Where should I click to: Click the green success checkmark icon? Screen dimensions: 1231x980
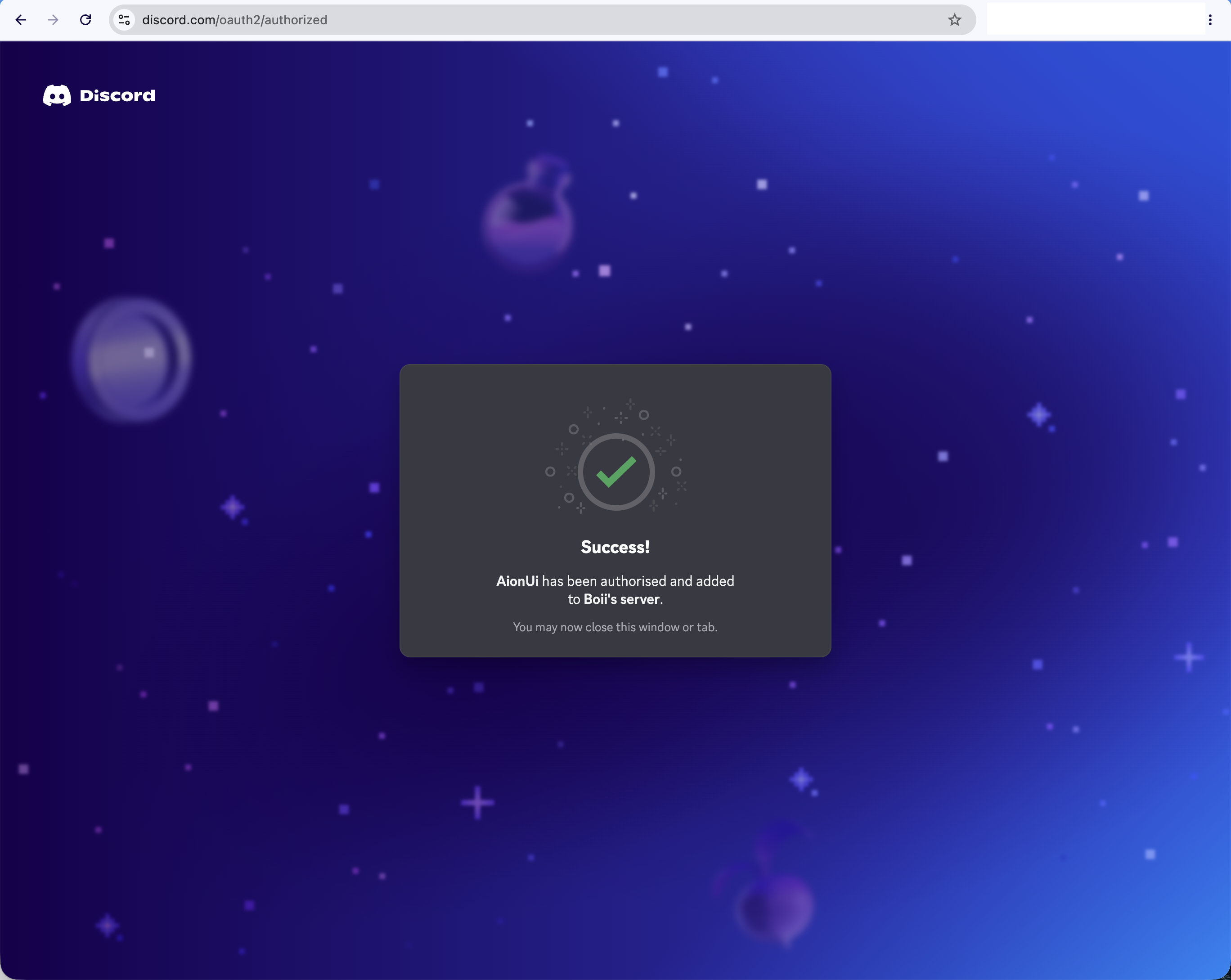(616, 472)
